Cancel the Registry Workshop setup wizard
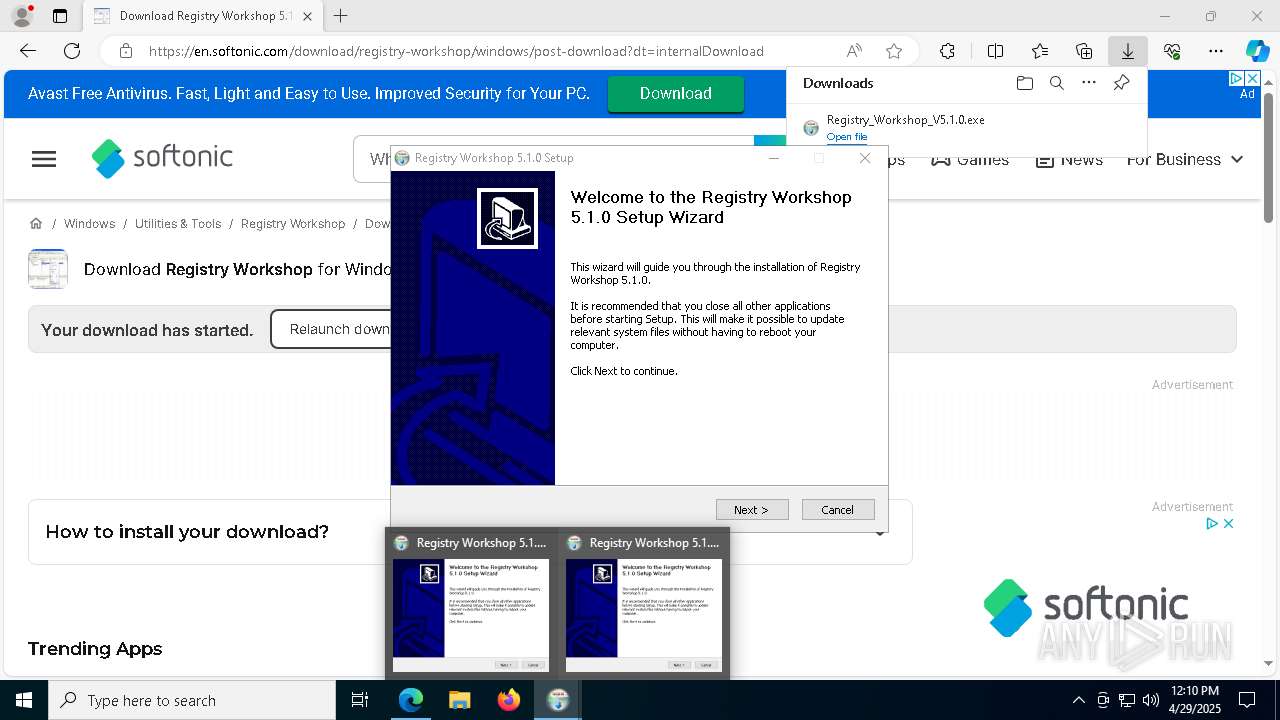 click(x=838, y=510)
